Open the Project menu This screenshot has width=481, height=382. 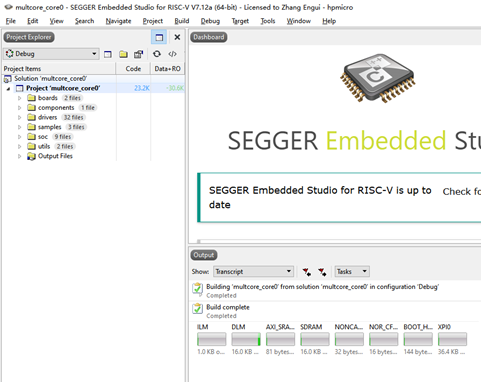pos(153,21)
